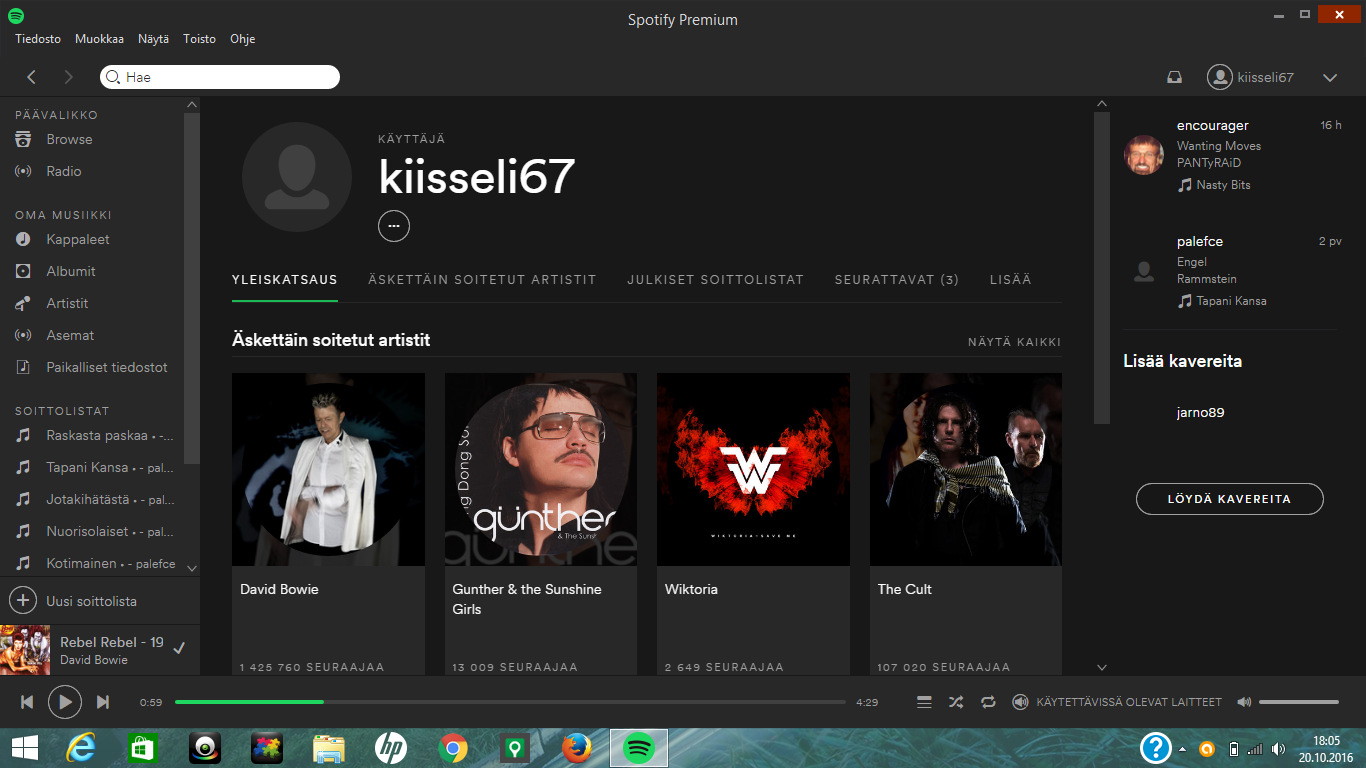Open the Muokkaa menu
Image resolution: width=1366 pixels, height=768 pixels.
[99, 39]
